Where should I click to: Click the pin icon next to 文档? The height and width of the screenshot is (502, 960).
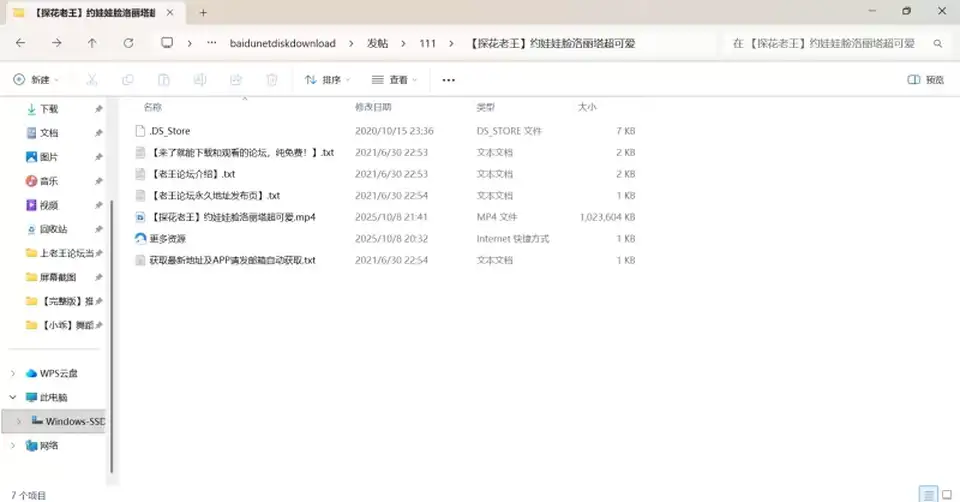[98, 133]
